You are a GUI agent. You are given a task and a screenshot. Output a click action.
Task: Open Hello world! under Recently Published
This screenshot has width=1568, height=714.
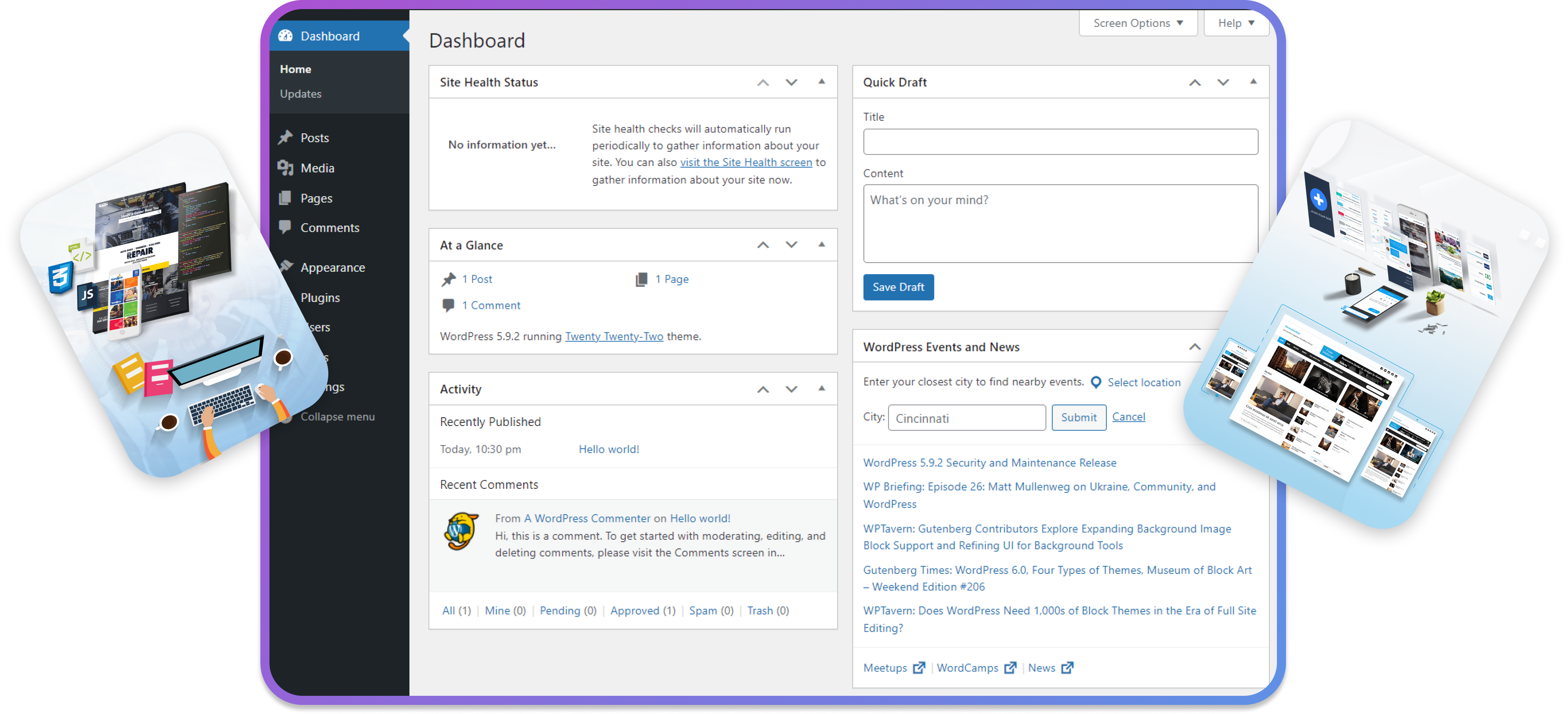(x=609, y=449)
